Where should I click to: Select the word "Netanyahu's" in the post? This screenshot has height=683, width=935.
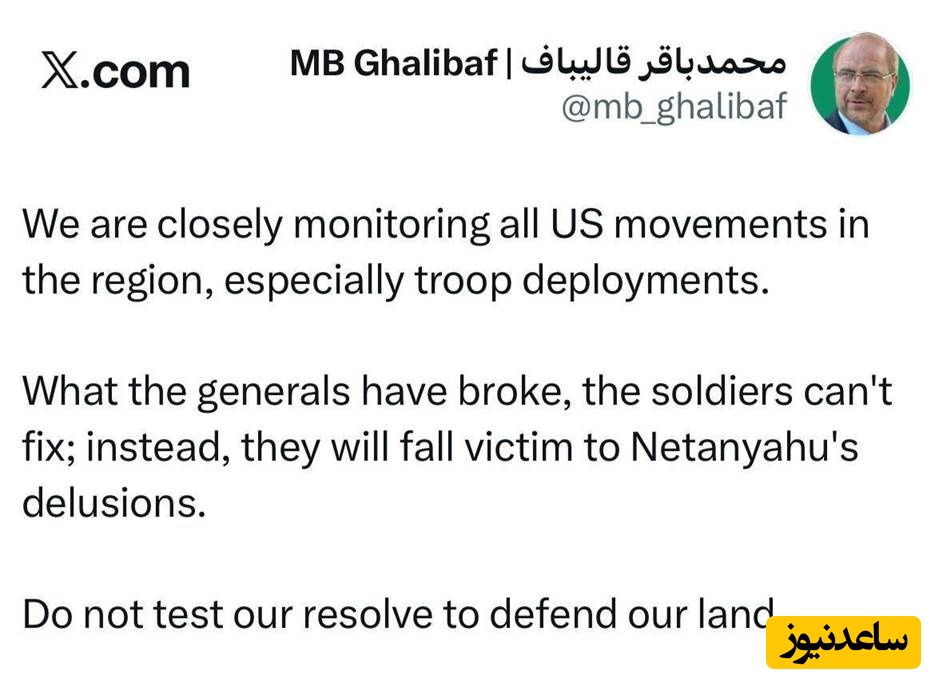click(x=744, y=447)
